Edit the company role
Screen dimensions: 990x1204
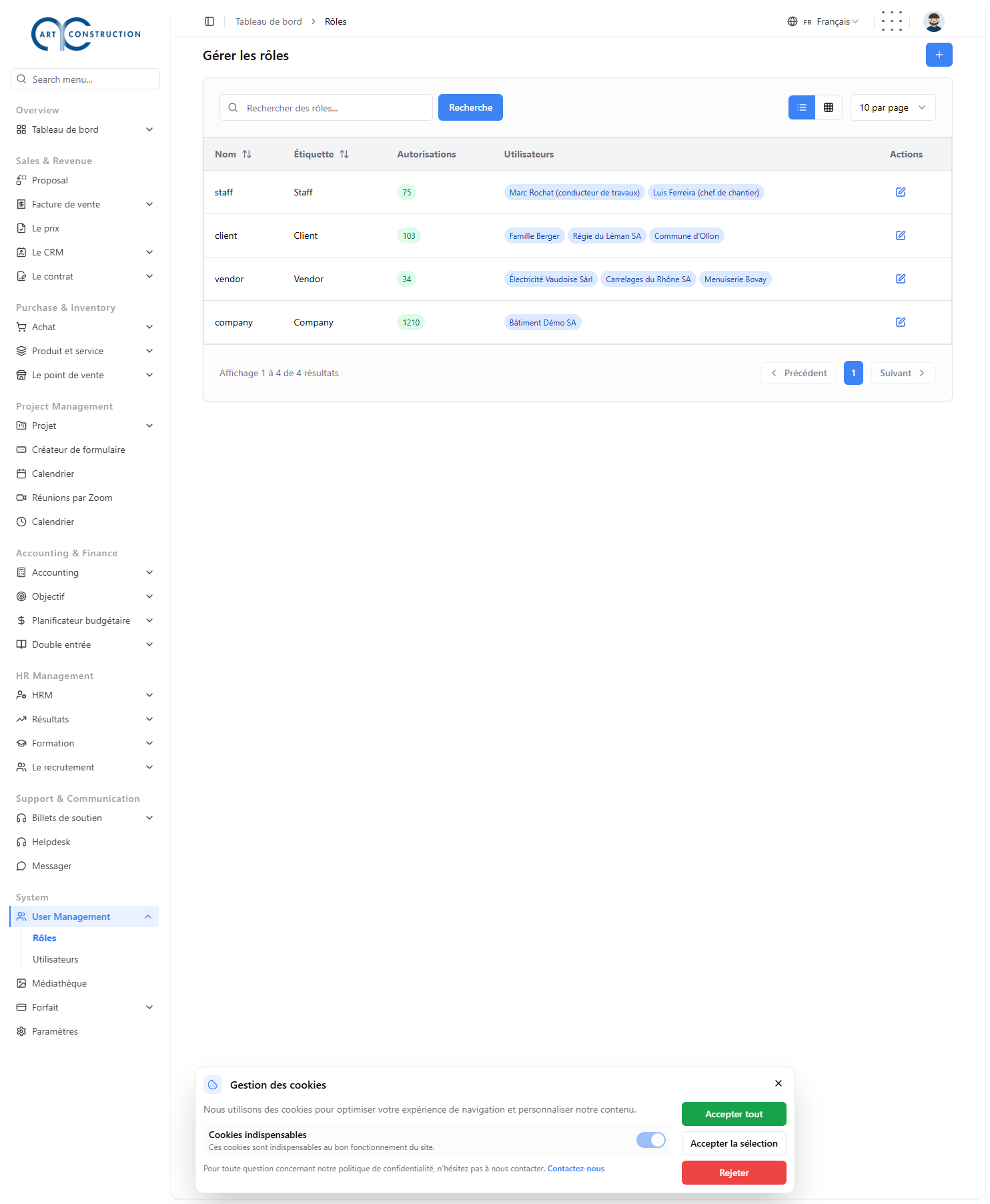click(x=901, y=322)
